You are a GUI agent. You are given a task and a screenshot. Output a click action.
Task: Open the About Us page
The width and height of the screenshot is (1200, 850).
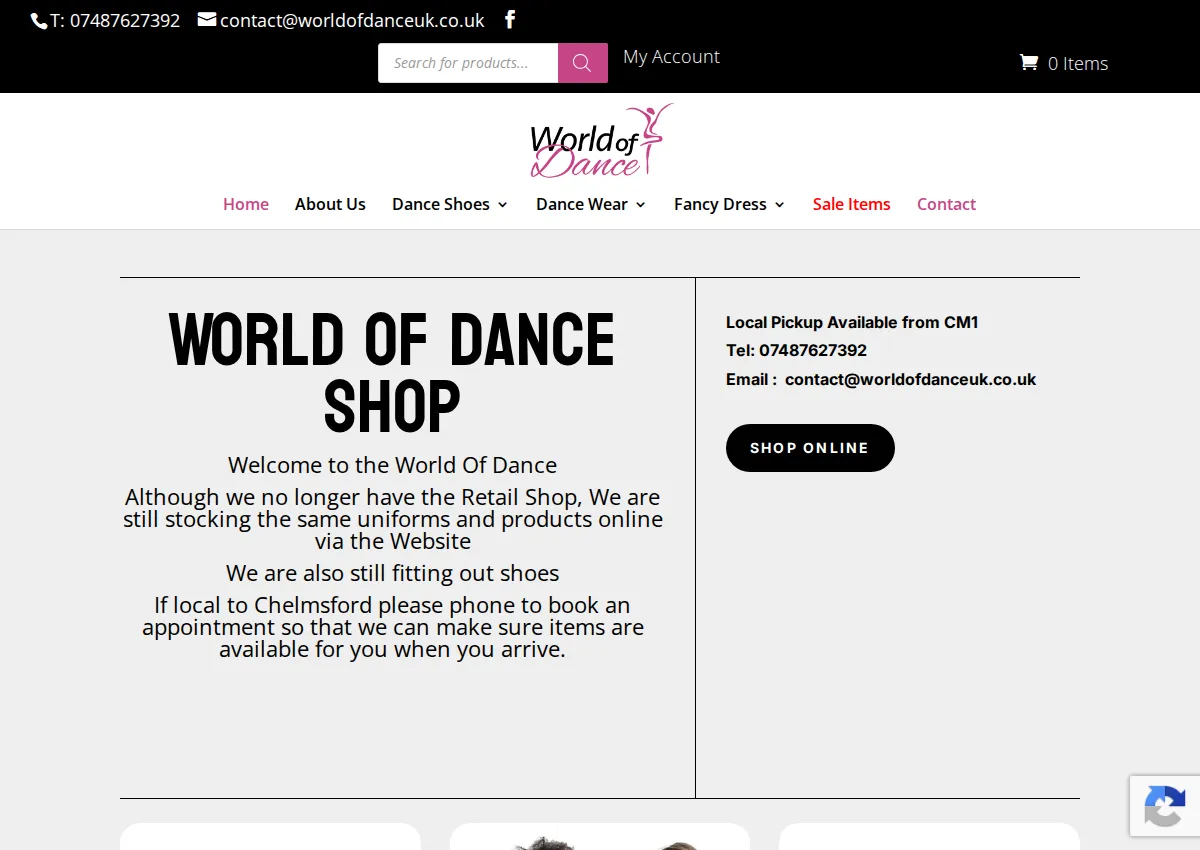(330, 204)
